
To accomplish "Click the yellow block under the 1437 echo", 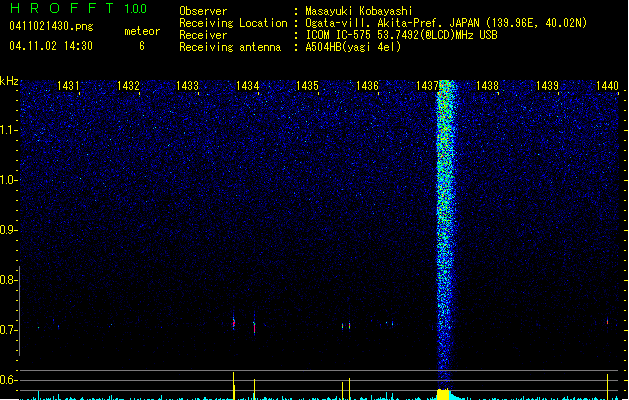I will 443,394.
